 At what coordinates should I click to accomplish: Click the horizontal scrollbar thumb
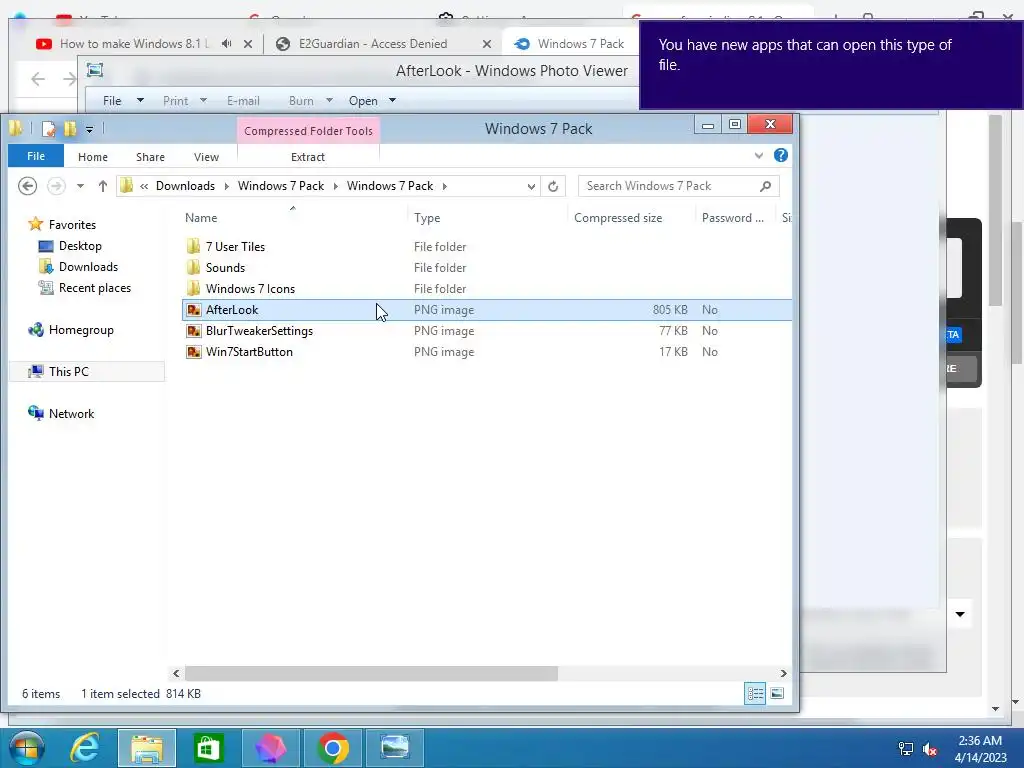pyautogui.click(x=371, y=673)
